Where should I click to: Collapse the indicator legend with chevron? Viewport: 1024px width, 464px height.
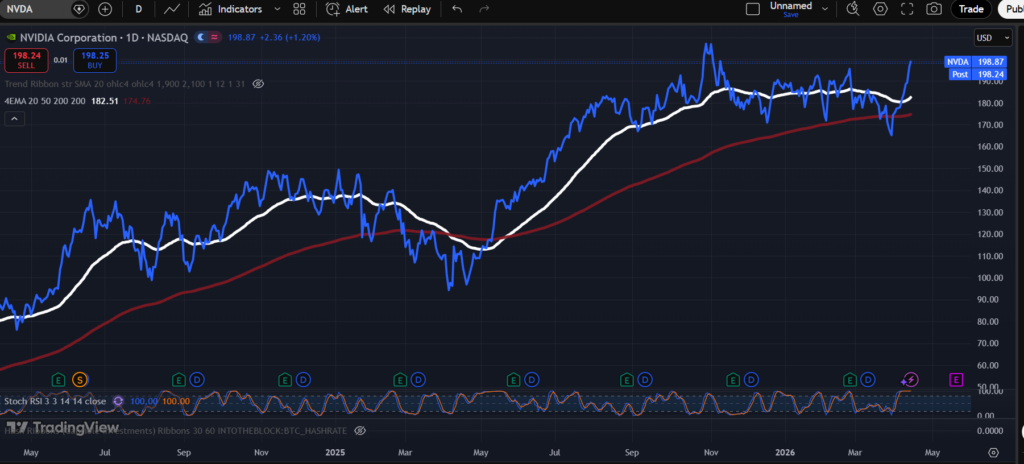click(x=15, y=118)
